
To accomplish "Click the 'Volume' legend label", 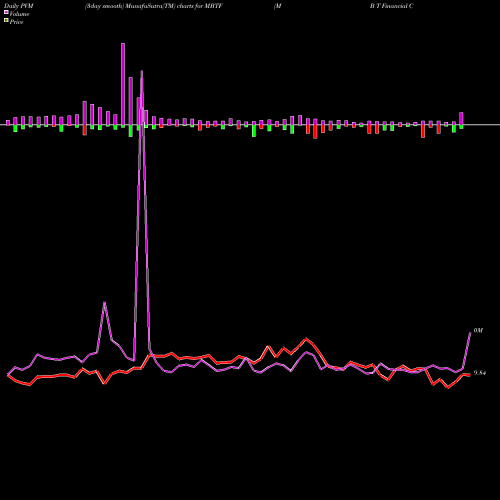I will pyautogui.click(x=19, y=14).
